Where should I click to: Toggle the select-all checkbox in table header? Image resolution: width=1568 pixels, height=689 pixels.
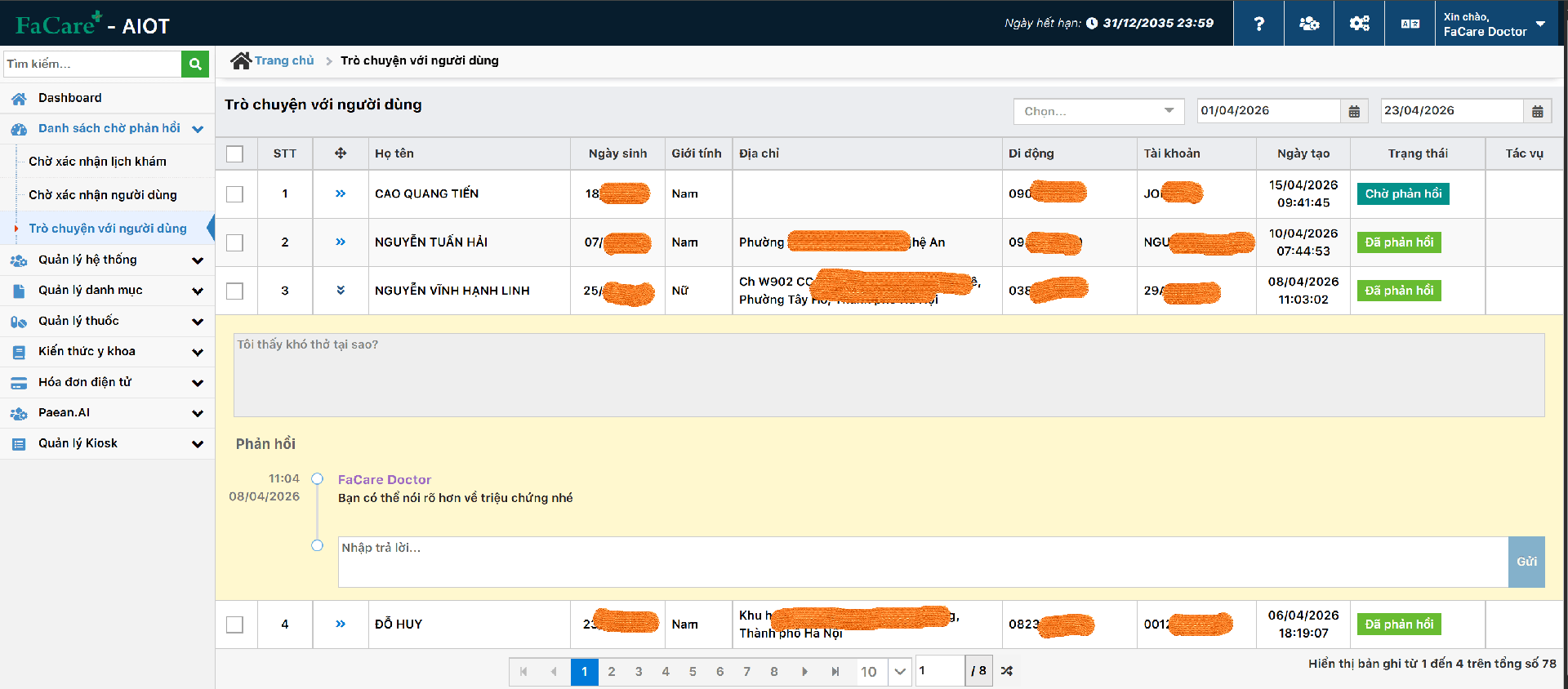(x=235, y=153)
